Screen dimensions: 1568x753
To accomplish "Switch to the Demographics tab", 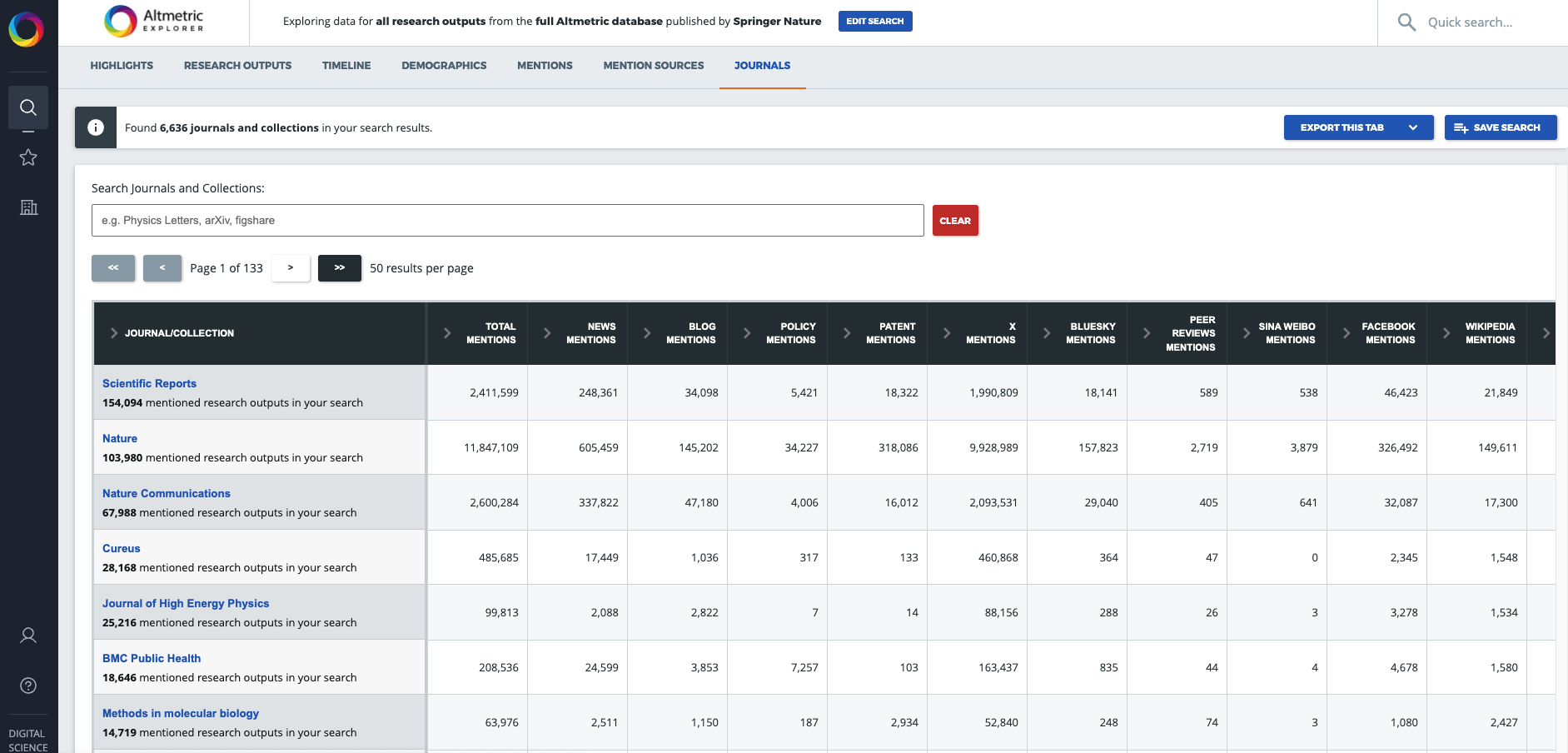I will point(444,65).
